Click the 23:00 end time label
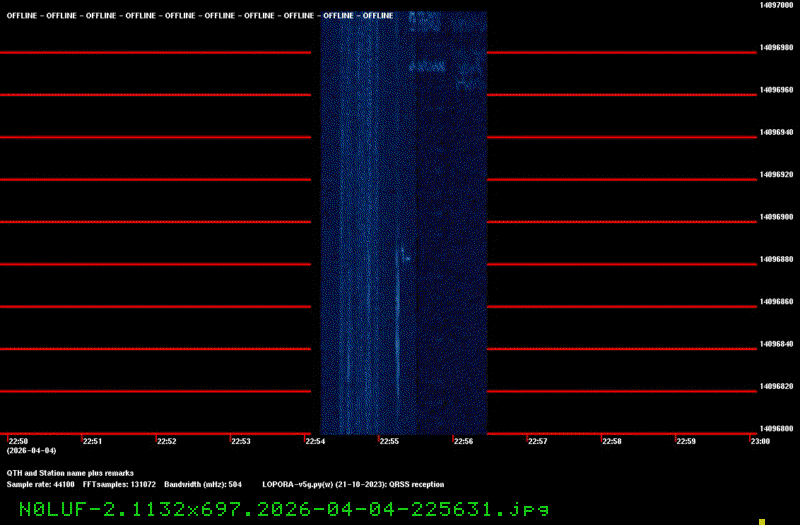Screen dimensions: 800x525 pyautogui.click(x=759, y=441)
